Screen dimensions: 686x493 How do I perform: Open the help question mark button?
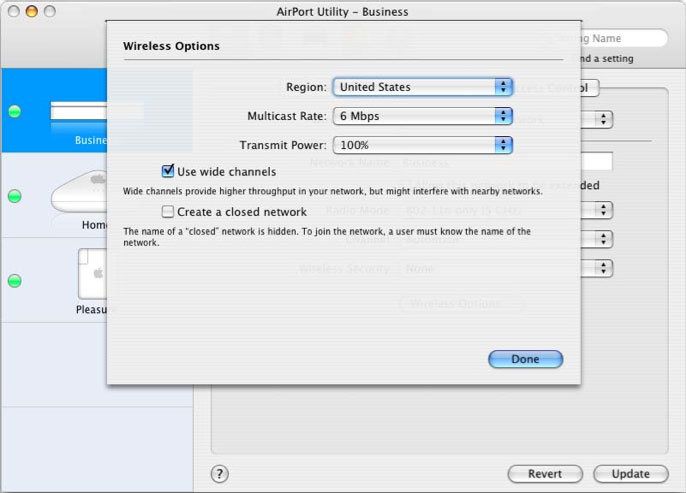click(x=220, y=474)
